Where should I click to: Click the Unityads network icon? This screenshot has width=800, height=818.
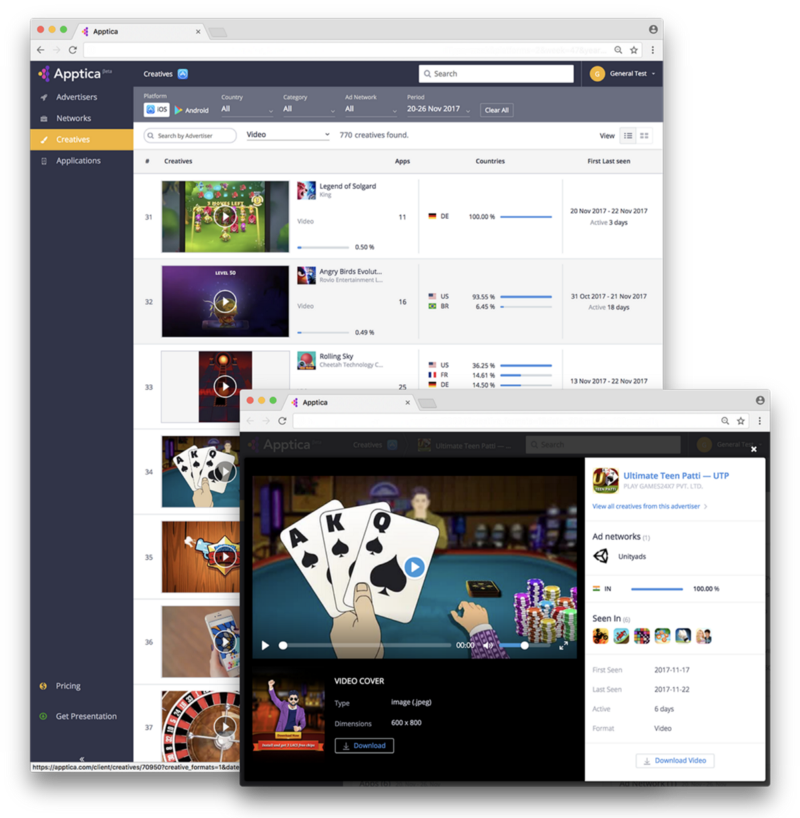tap(601, 556)
